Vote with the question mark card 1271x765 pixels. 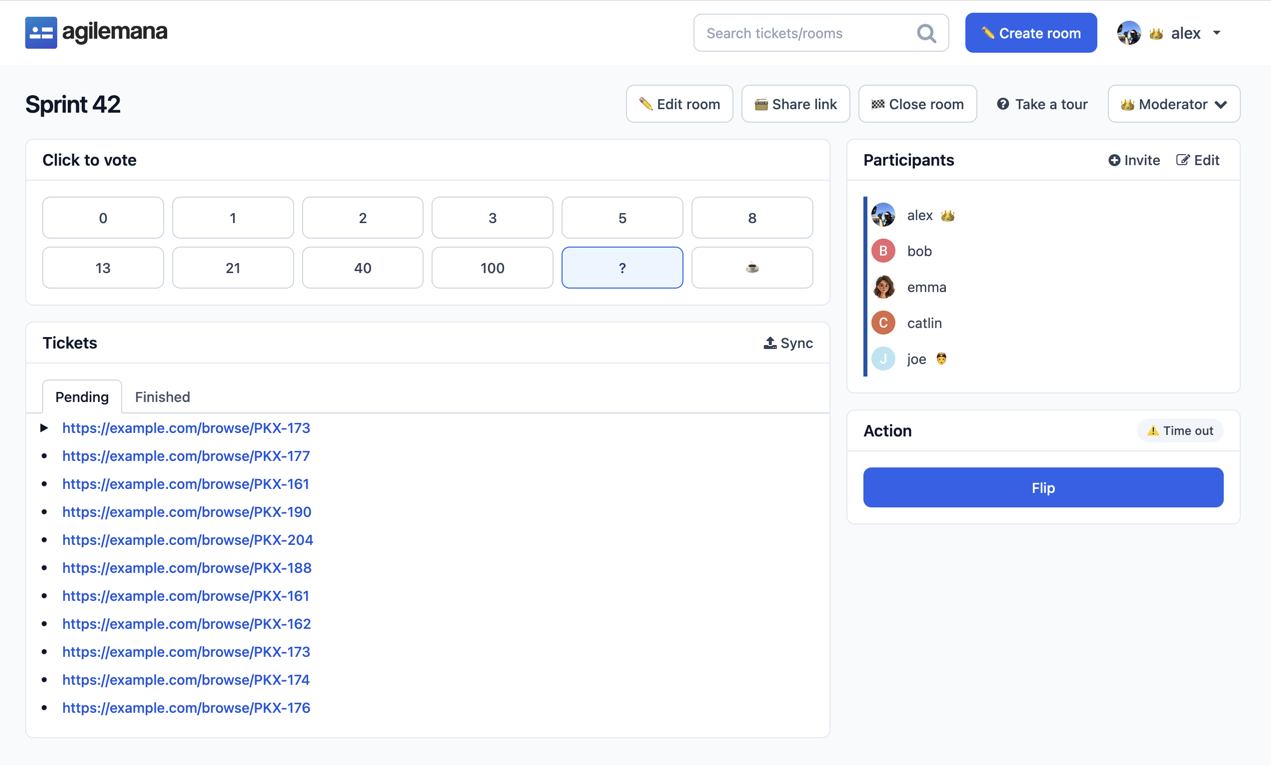coord(622,268)
